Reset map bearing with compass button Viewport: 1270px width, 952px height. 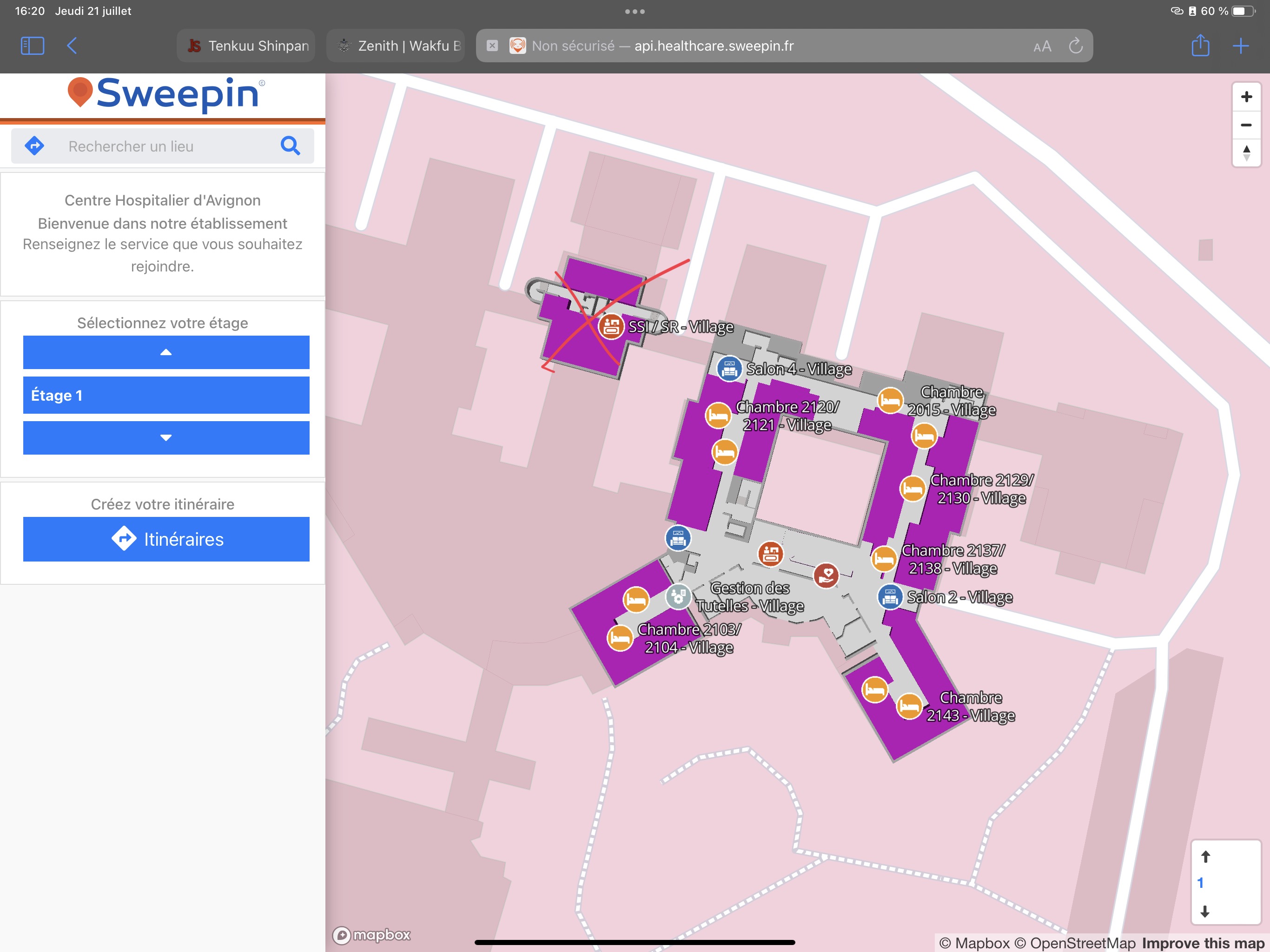point(1246,153)
